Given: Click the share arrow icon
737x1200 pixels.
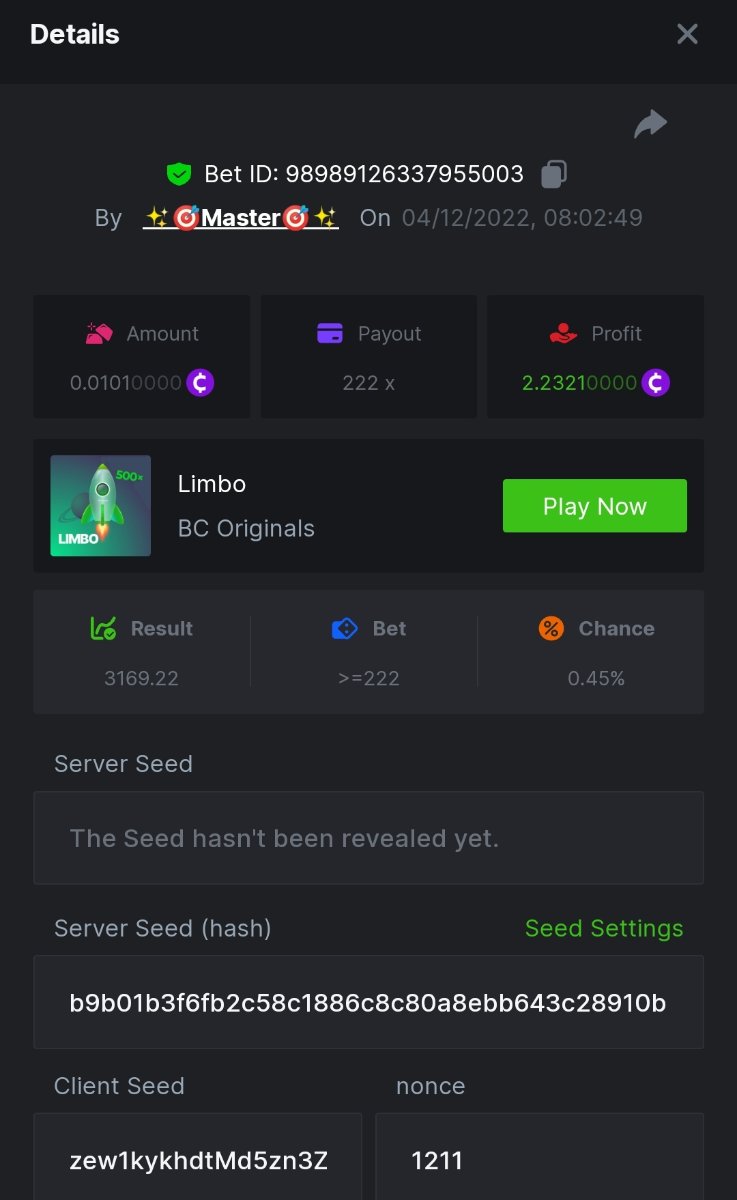Looking at the screenshot, I should [650, 124].
